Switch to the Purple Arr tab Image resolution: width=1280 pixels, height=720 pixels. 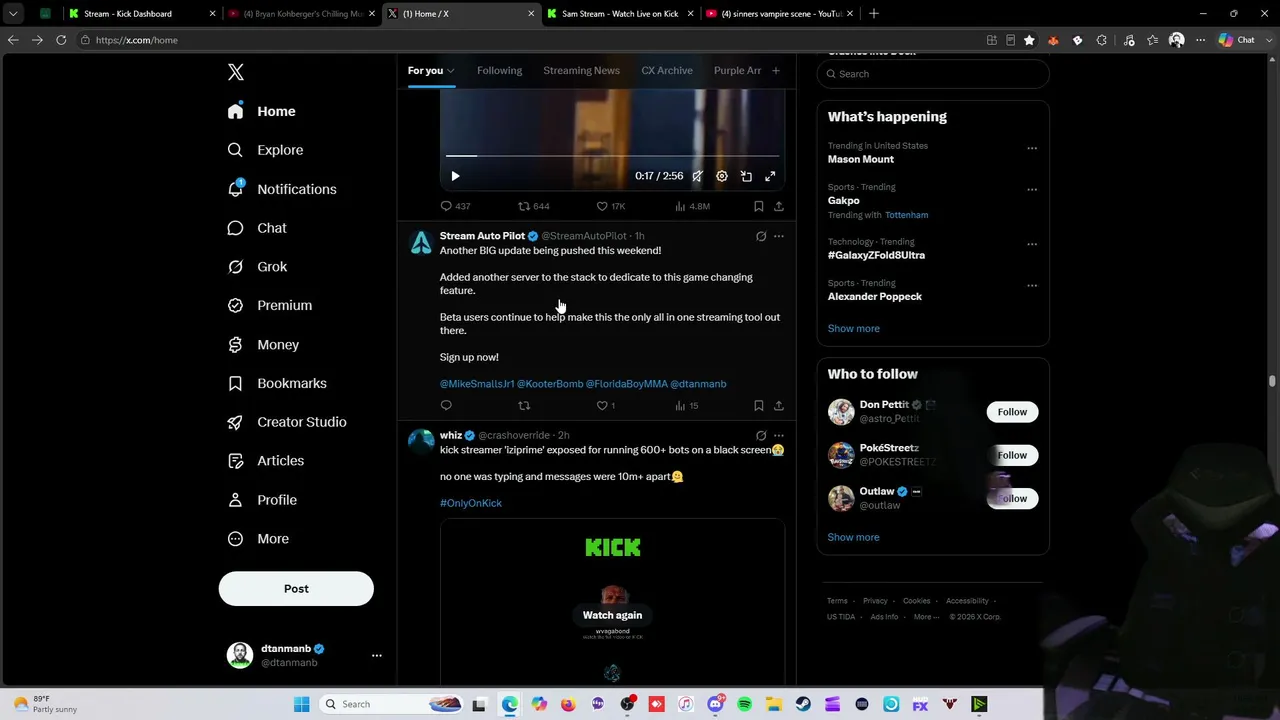[737, 70]
